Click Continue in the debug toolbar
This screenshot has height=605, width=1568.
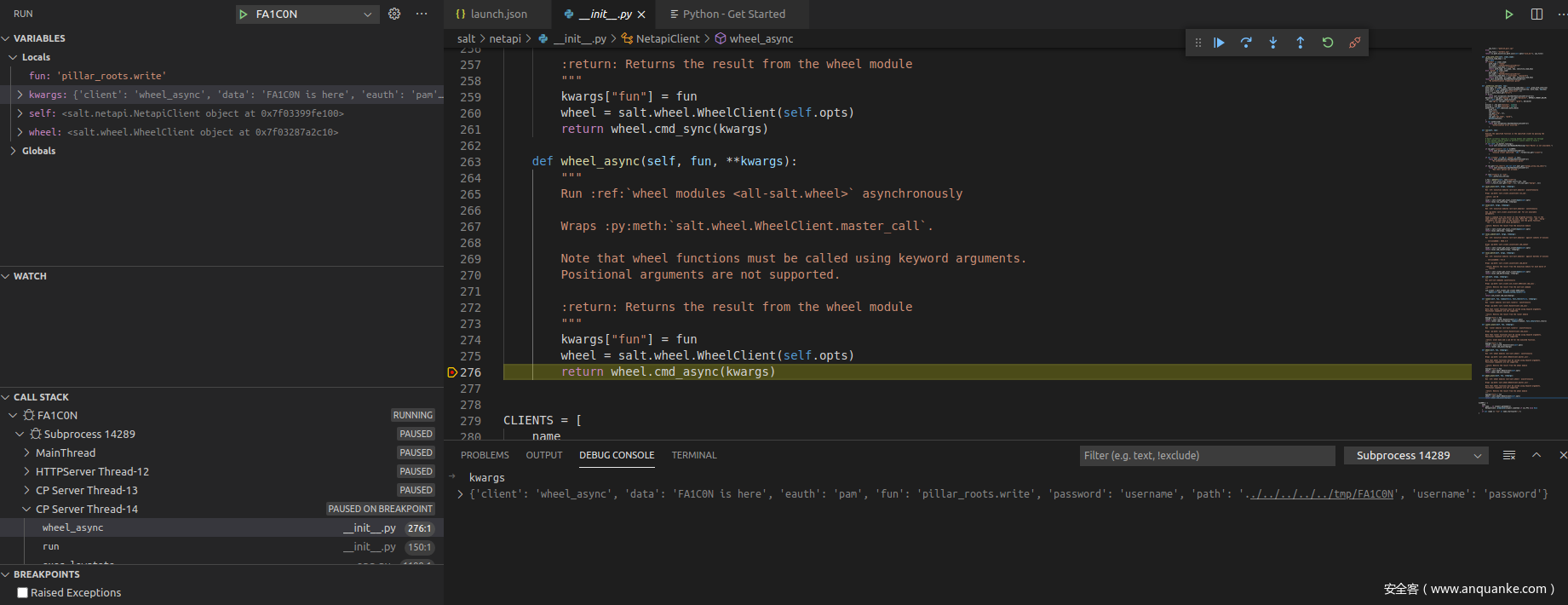pyautogui.click(x=1219, y=43)
